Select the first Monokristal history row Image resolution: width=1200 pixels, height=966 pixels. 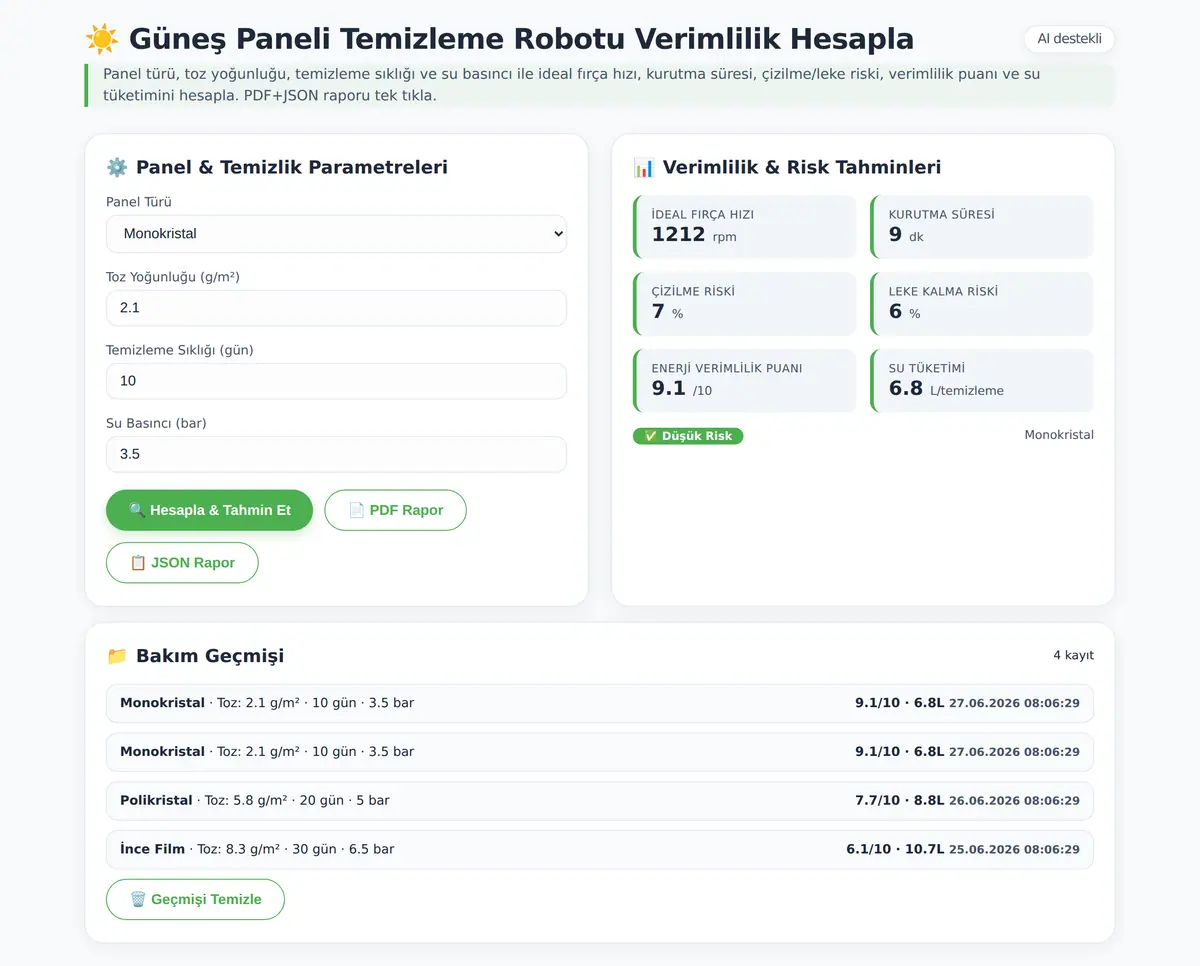tap(600, 703)
